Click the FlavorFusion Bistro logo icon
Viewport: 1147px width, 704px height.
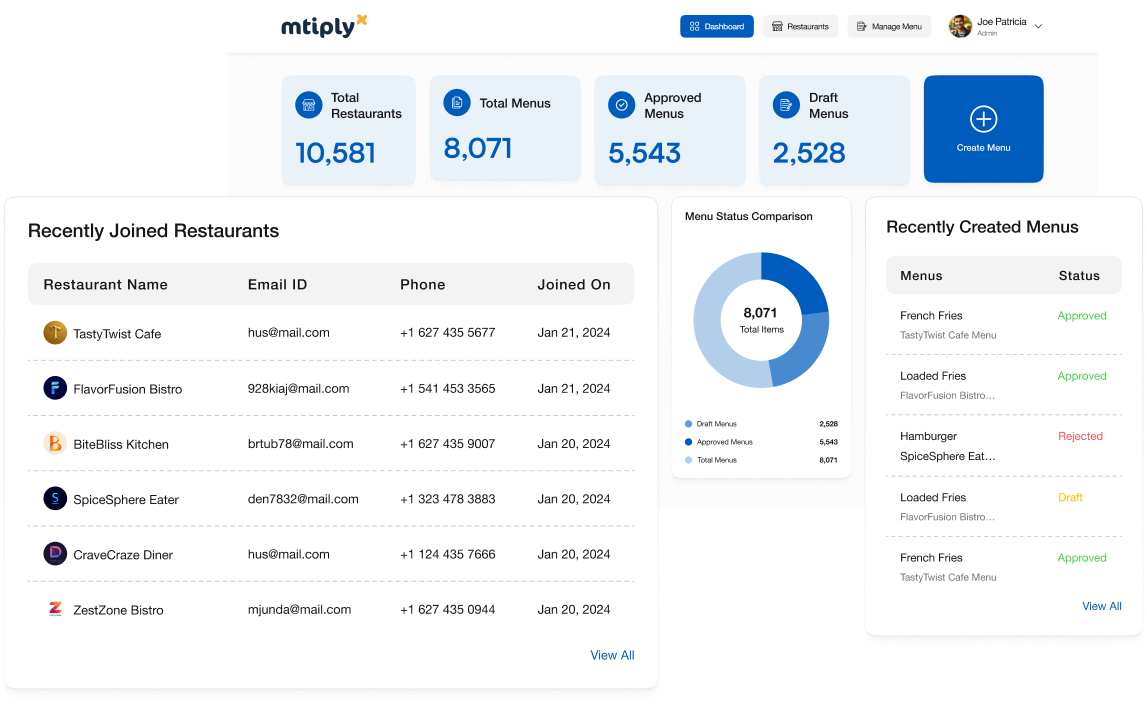pos(55,388)
